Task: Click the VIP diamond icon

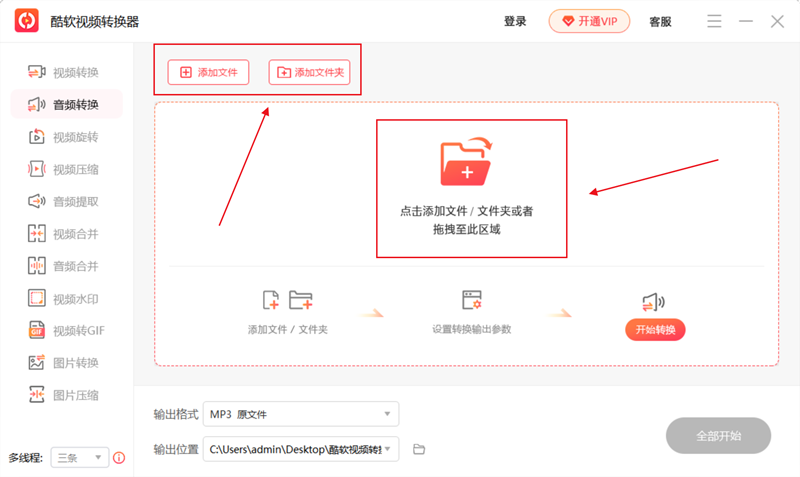Action: 568,21
